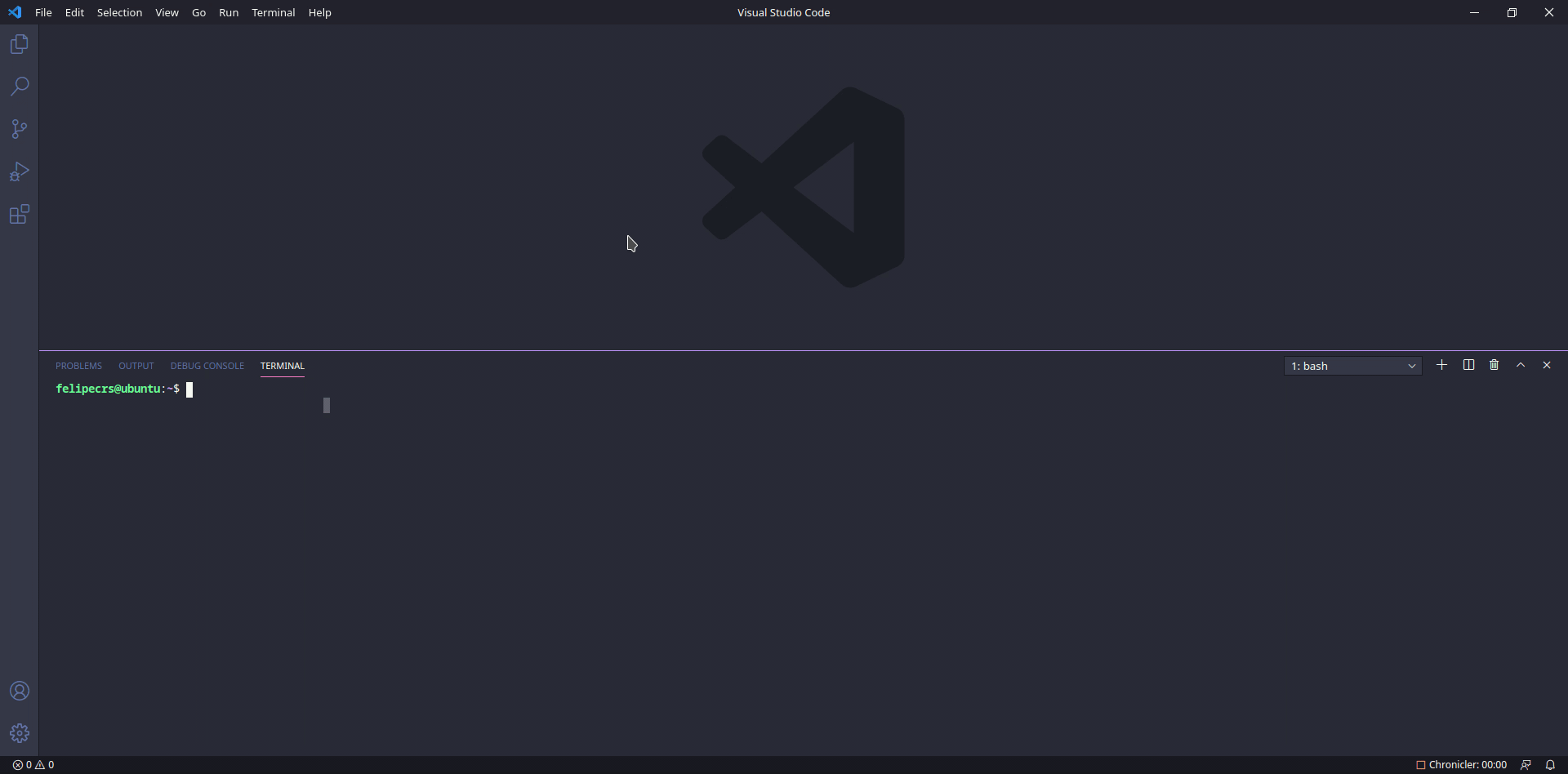Screen dimensions: 1568x774
Task: Open the notifications bell
Action: [1550, 765]
